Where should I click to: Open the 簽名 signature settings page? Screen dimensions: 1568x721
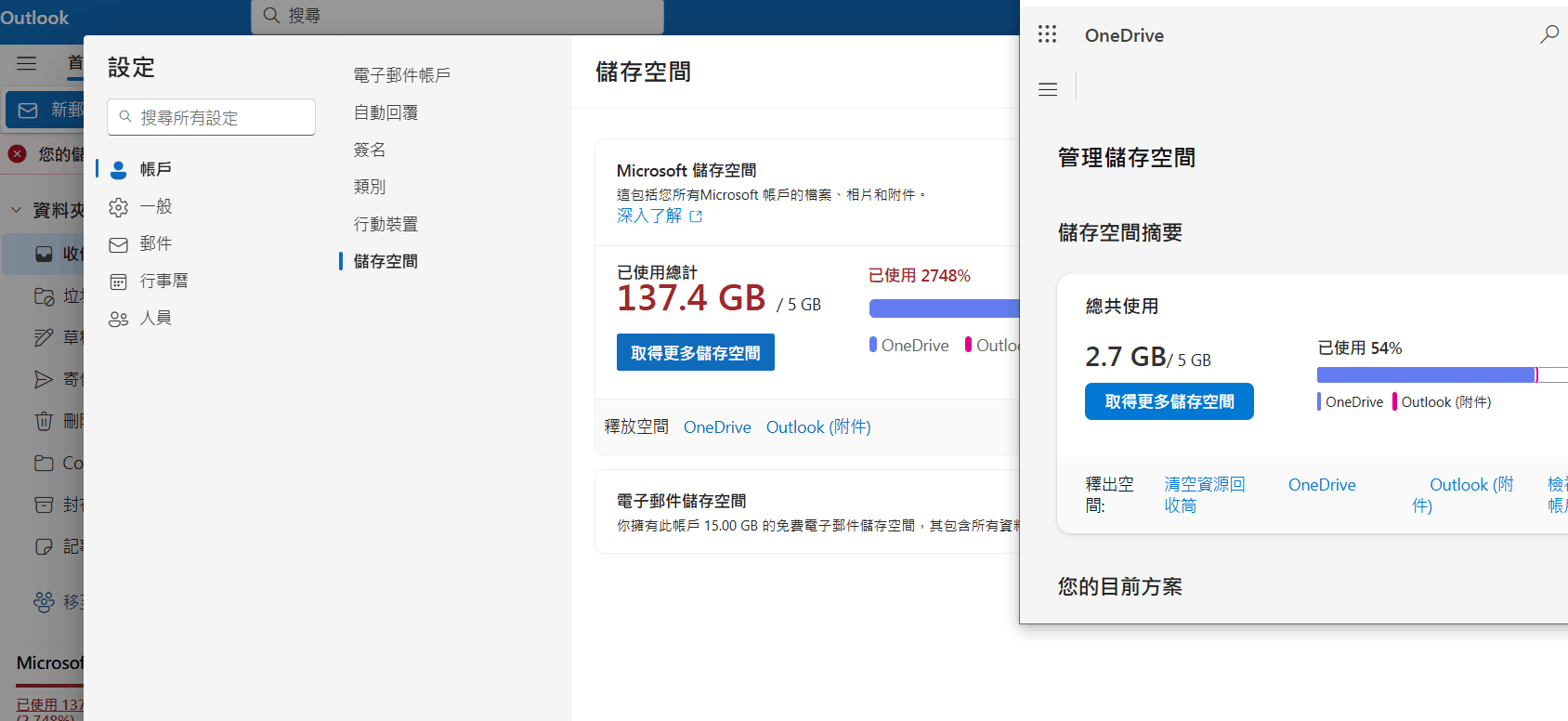369,150
